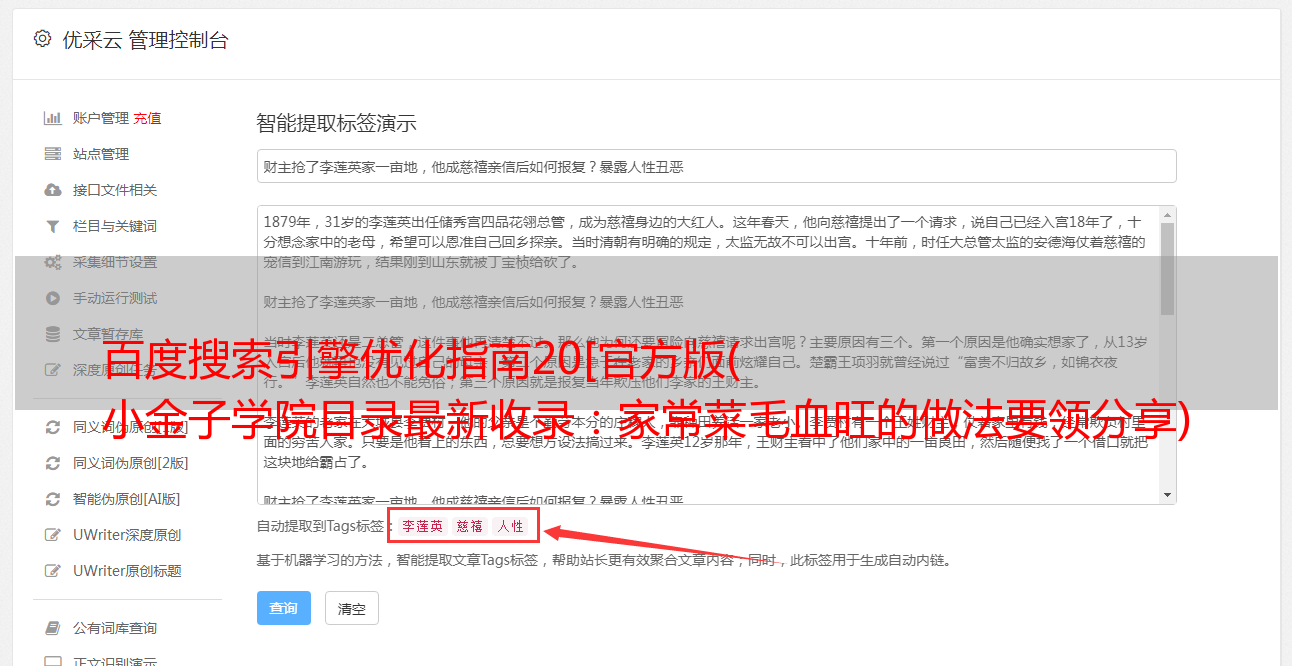Click the 充值 recharge link

147,118
